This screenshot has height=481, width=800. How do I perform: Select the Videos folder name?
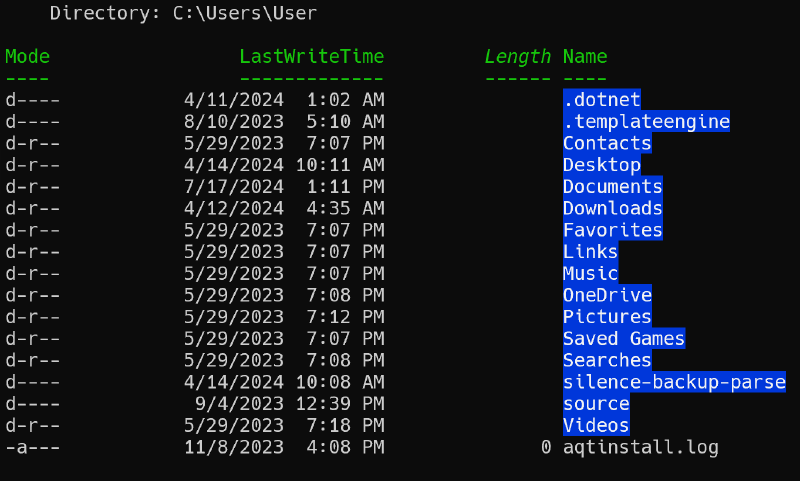pos(596,426)
